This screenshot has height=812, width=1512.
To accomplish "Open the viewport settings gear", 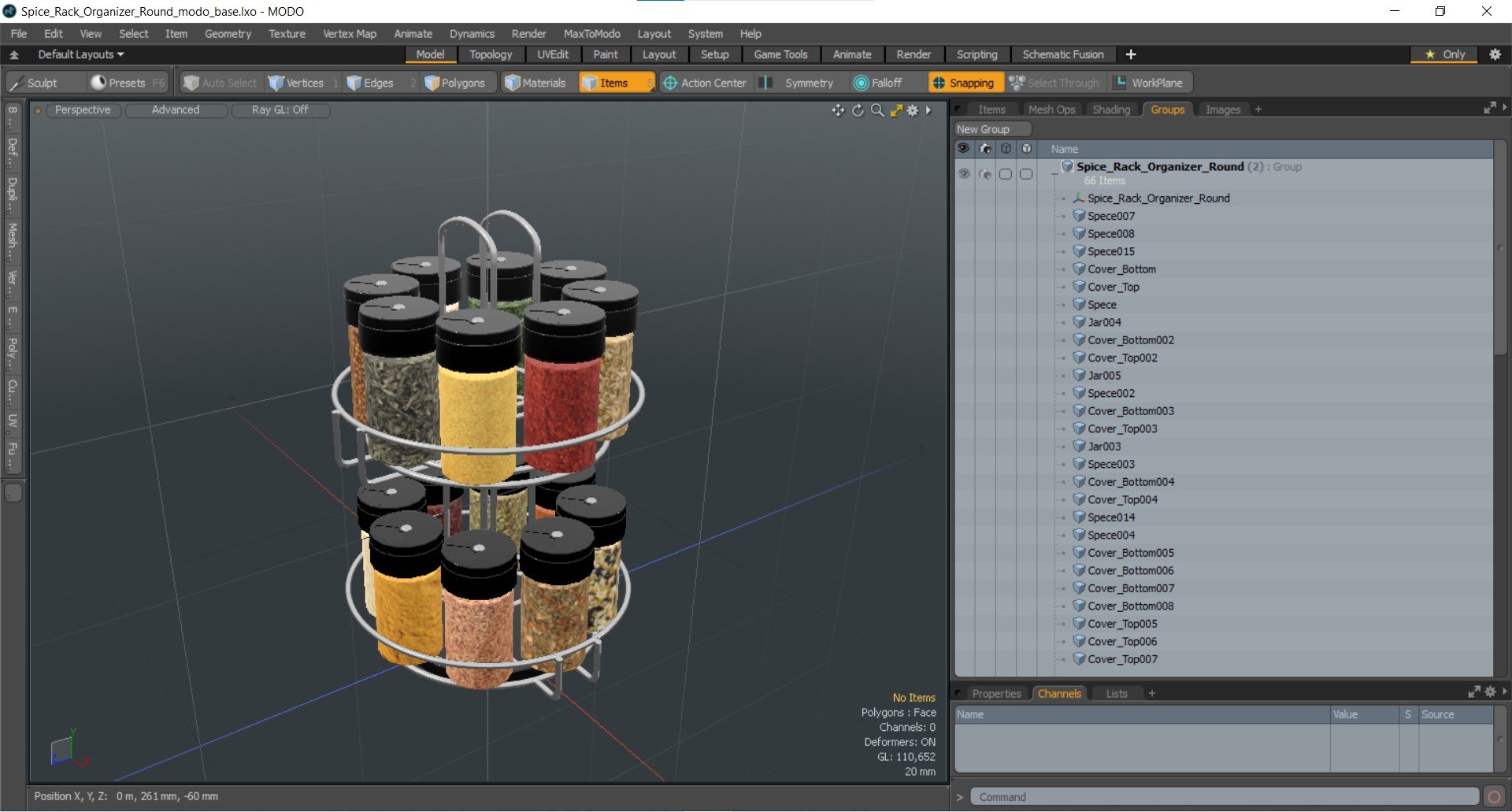I will click(x=913, y=110).
